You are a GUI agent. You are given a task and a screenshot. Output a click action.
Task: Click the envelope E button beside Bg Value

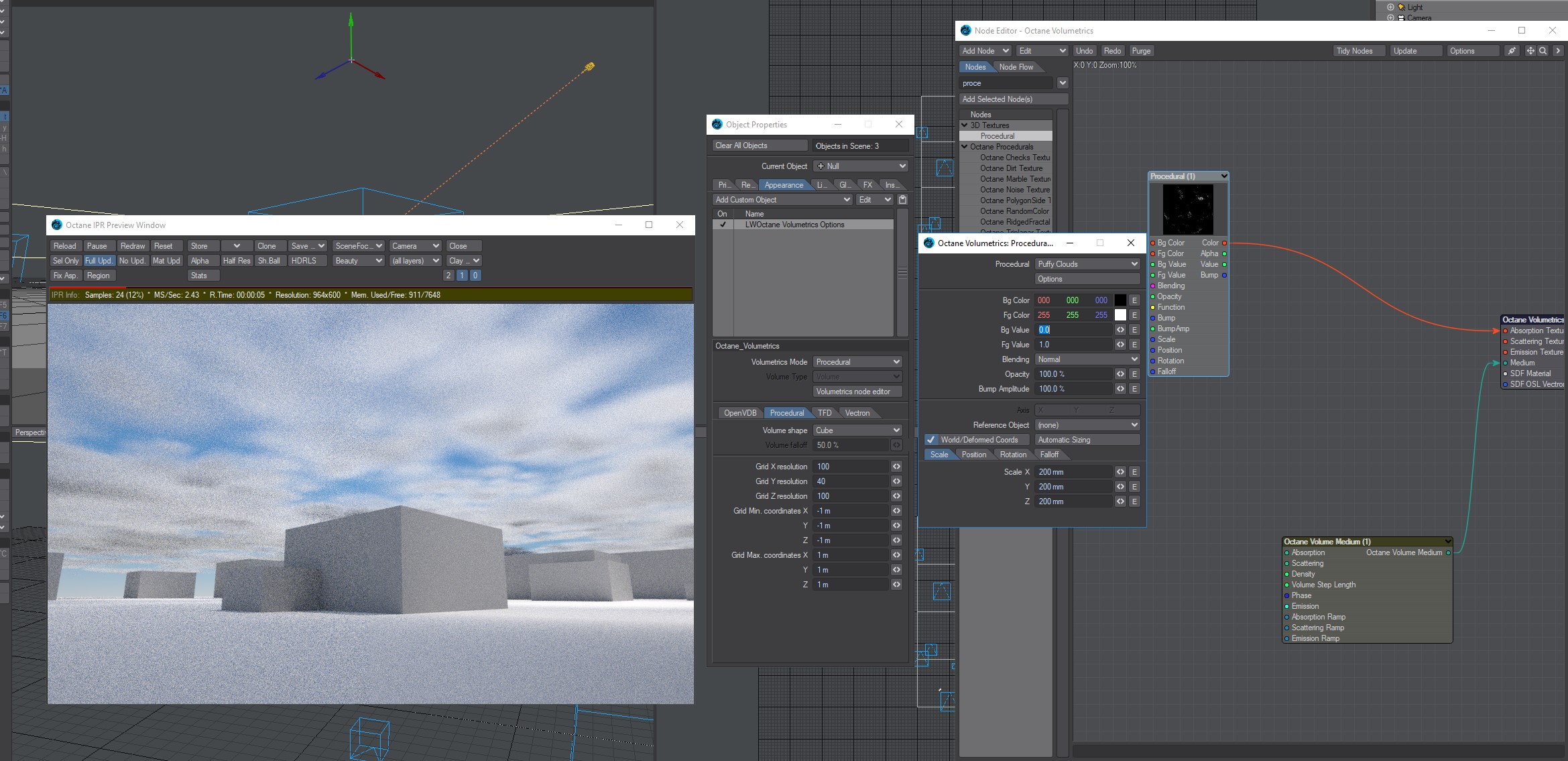tap(1134, 330)
